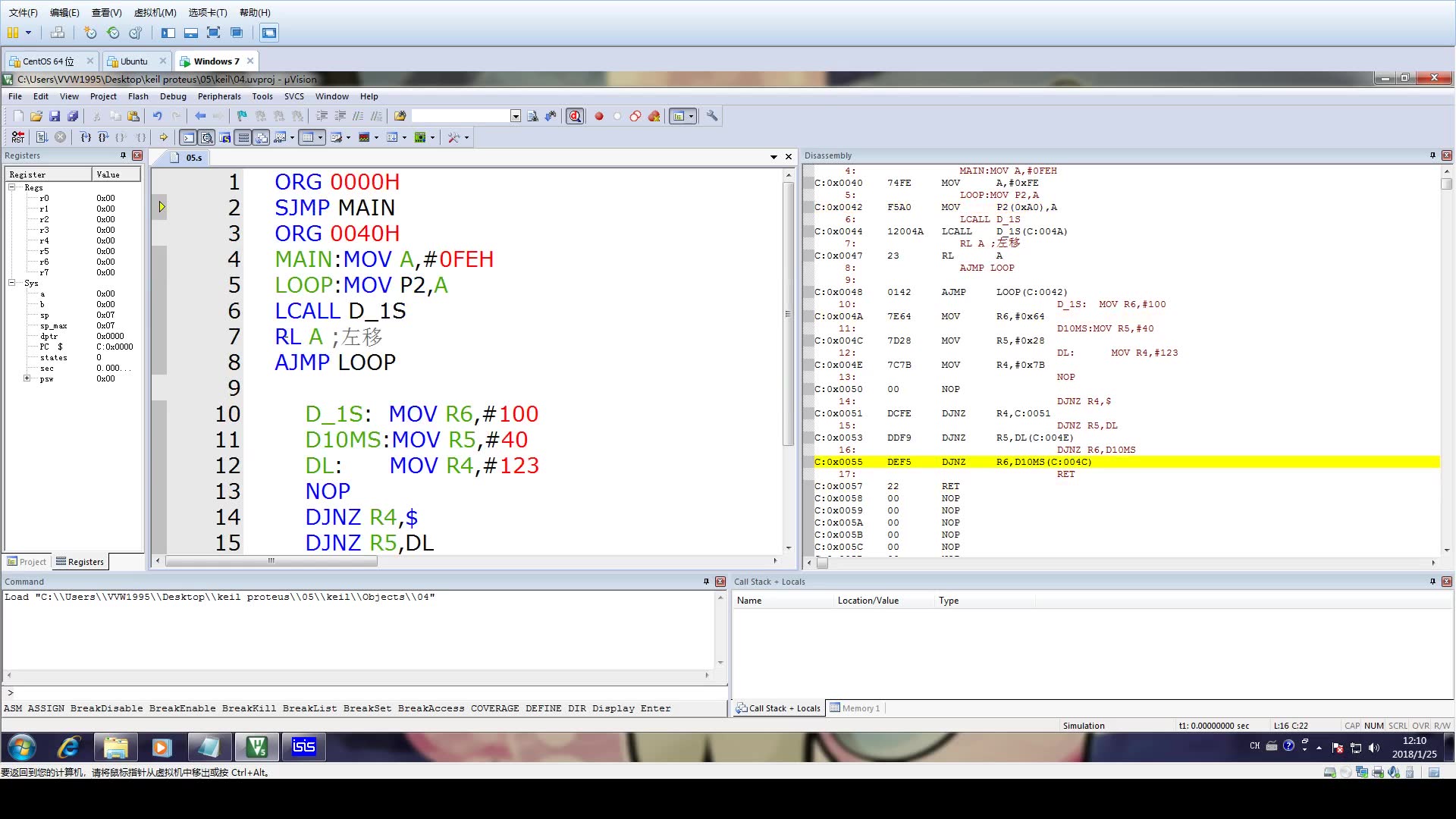
Task: Click the CPU Reset (RST) button
Action: point(17,137)
